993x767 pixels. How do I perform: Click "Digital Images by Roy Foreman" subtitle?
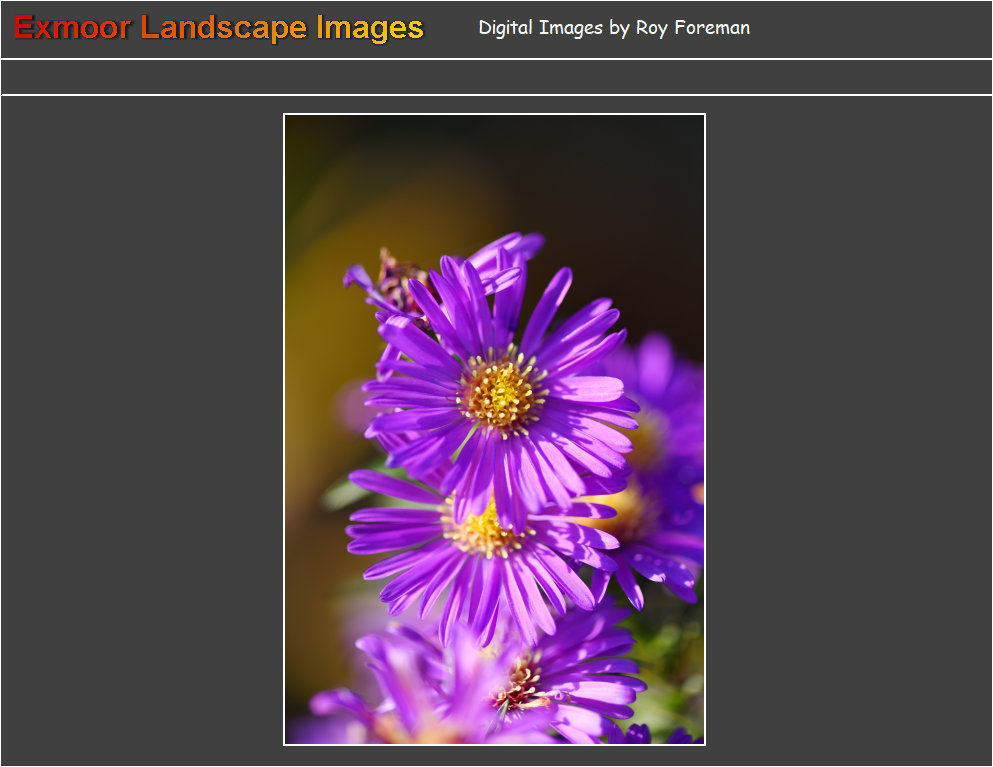click(614, 28)
